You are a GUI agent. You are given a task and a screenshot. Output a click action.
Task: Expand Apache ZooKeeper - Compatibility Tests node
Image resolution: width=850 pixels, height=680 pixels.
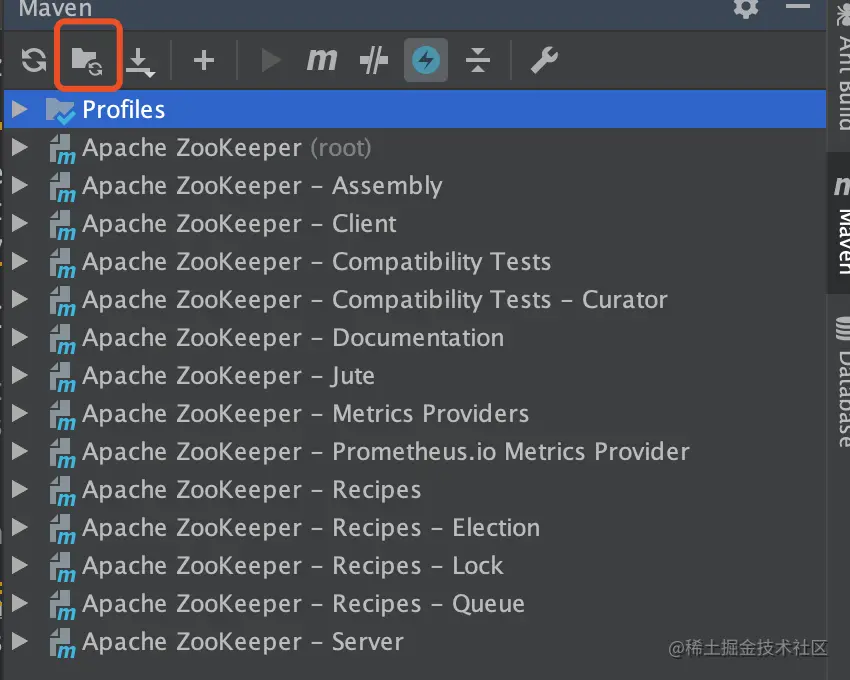[x=20, y=261]
